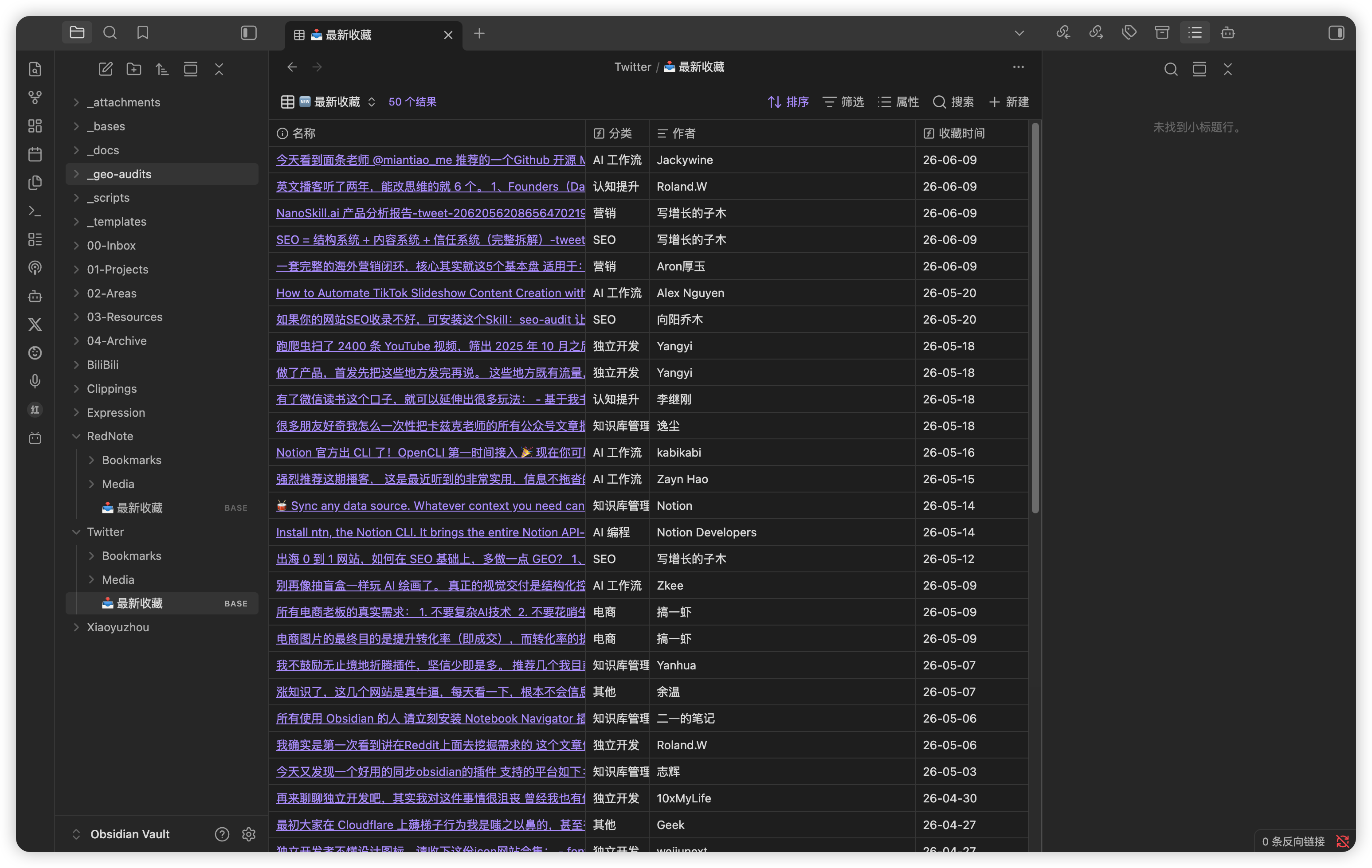Click the Bilibili TV ribbon icon
The height and width of the screenshot is (868, 1372).
point(35,438)
